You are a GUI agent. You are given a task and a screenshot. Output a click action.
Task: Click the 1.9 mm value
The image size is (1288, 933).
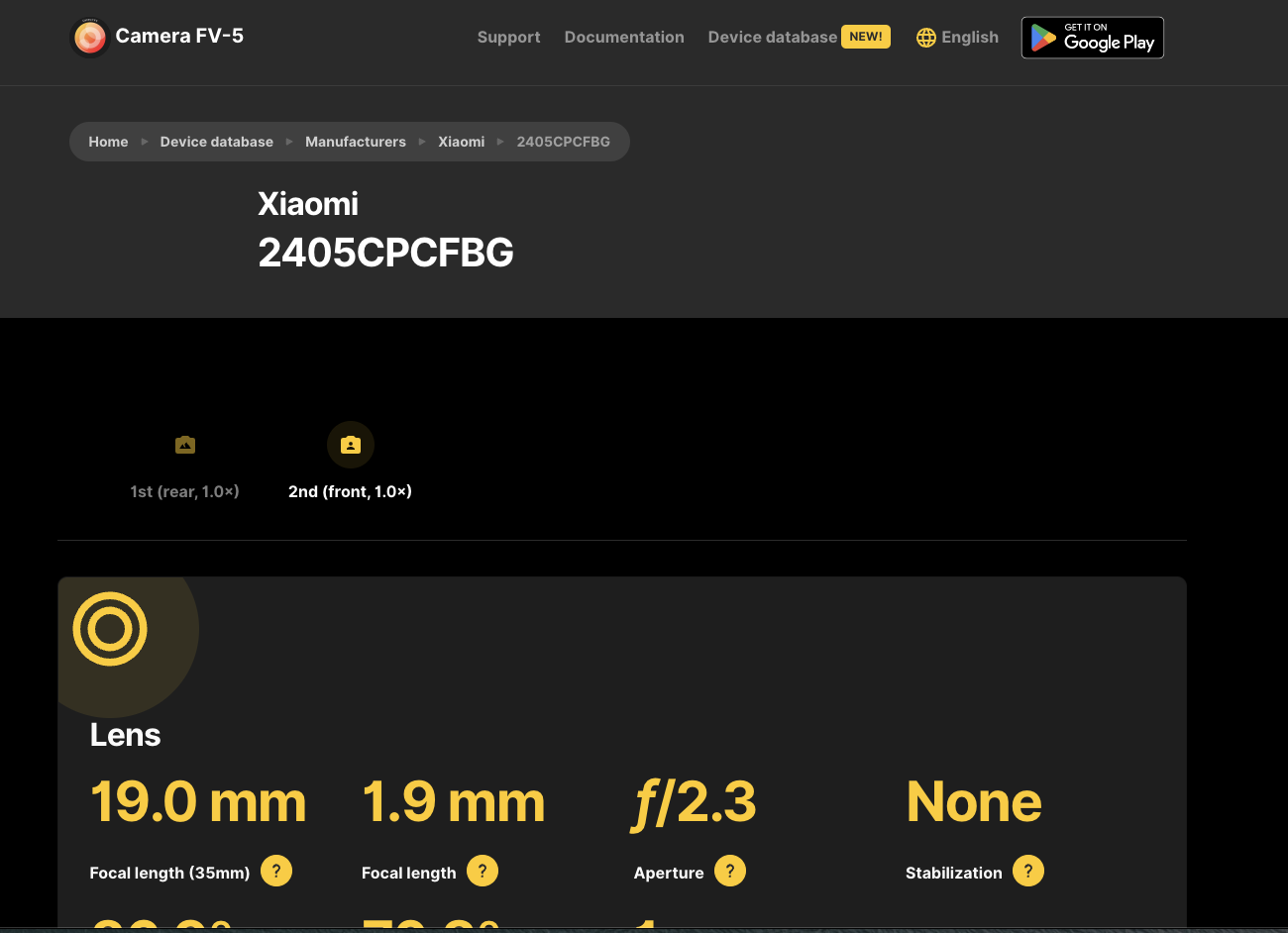coord(454,801)
